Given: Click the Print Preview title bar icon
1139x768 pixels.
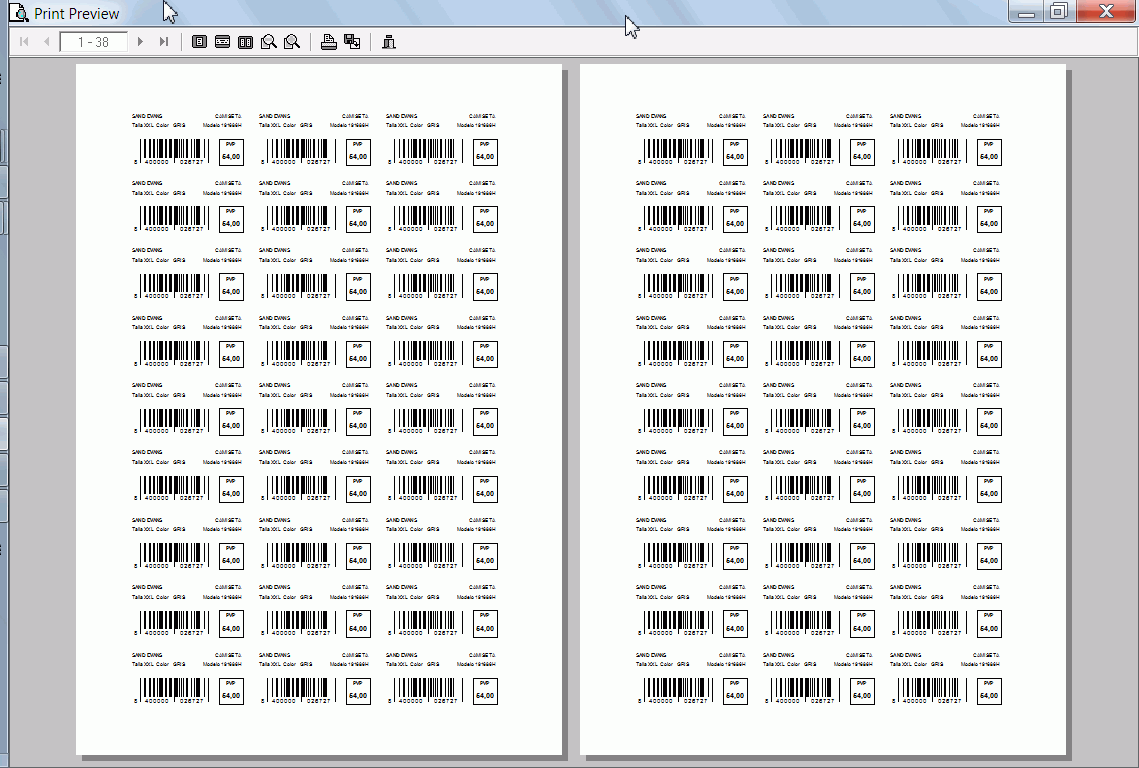Looking at the screenshot, I should pos(19,12).
